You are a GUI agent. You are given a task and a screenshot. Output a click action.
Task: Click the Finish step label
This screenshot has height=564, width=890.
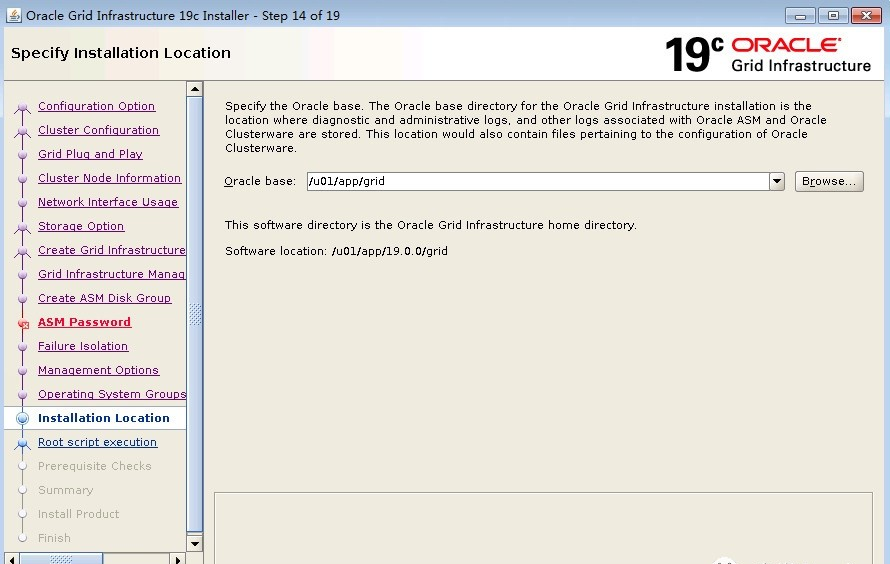(54, 538)
